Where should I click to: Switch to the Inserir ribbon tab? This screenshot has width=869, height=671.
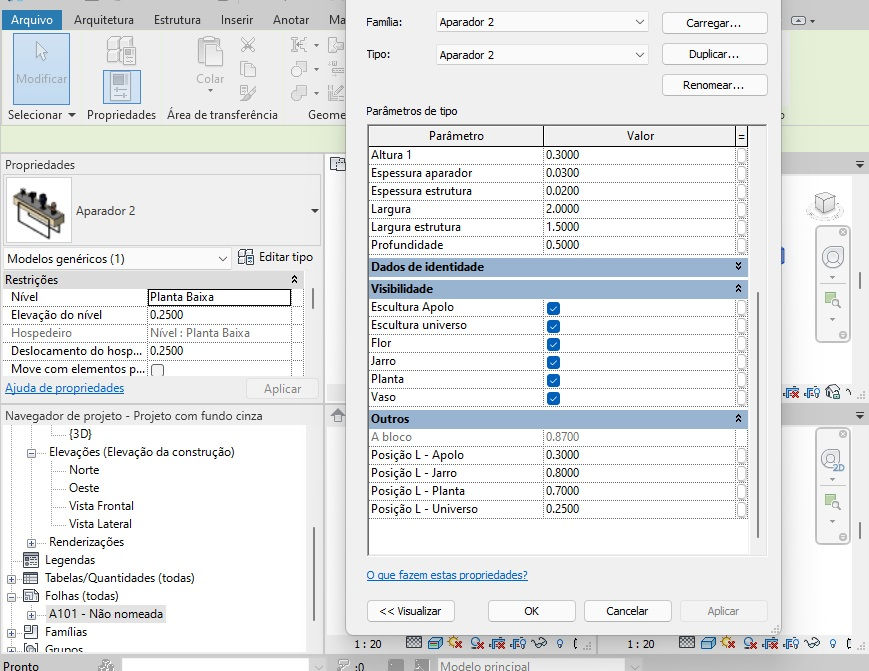tap(237, 20)
